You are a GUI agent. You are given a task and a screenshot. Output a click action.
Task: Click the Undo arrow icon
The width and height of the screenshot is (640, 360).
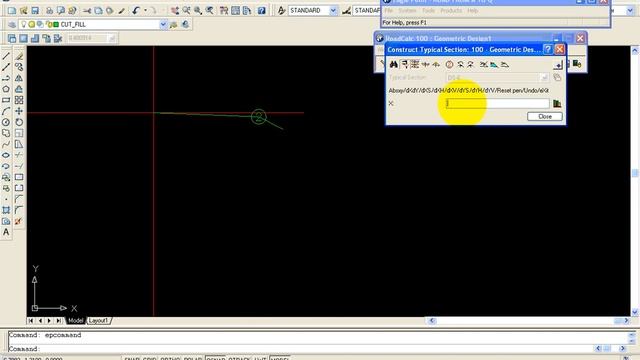(136, 11)
